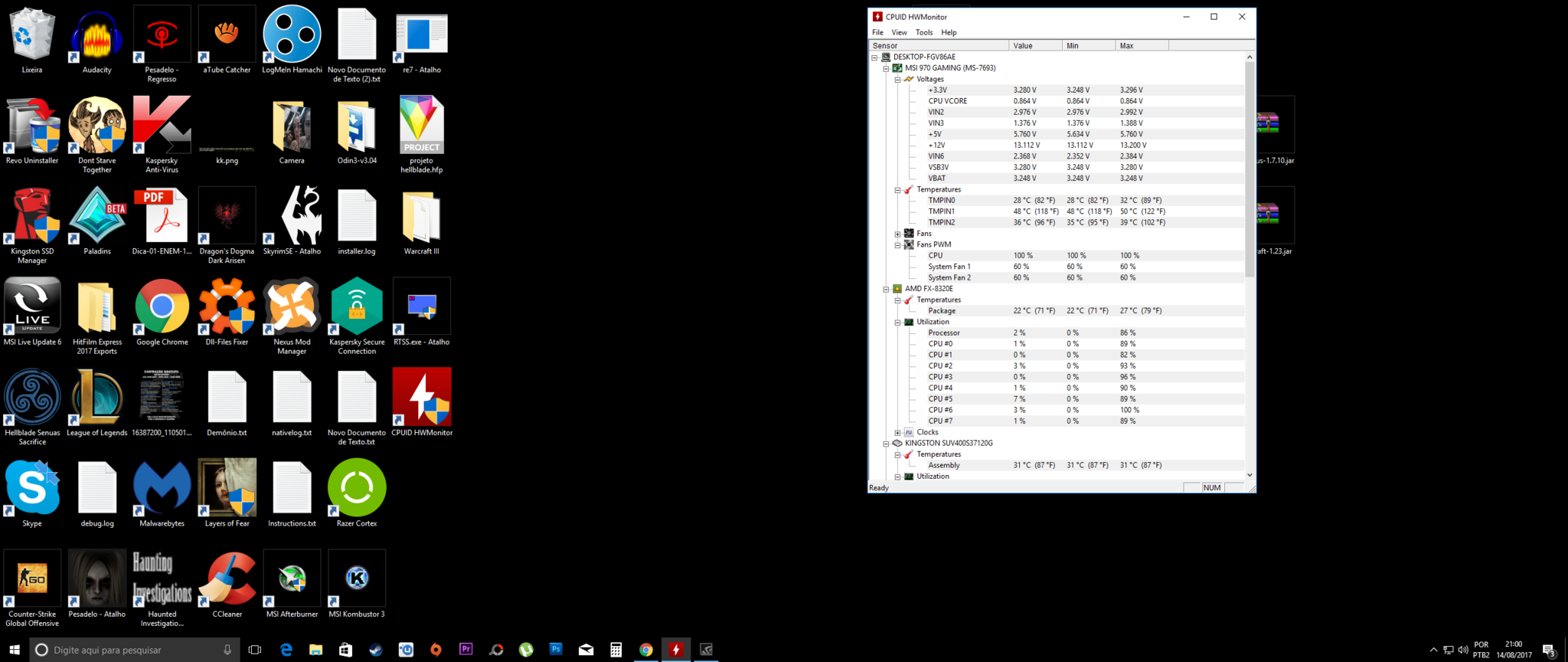Click the Min column header
1568x662 pixels.
click(1089, 46)
